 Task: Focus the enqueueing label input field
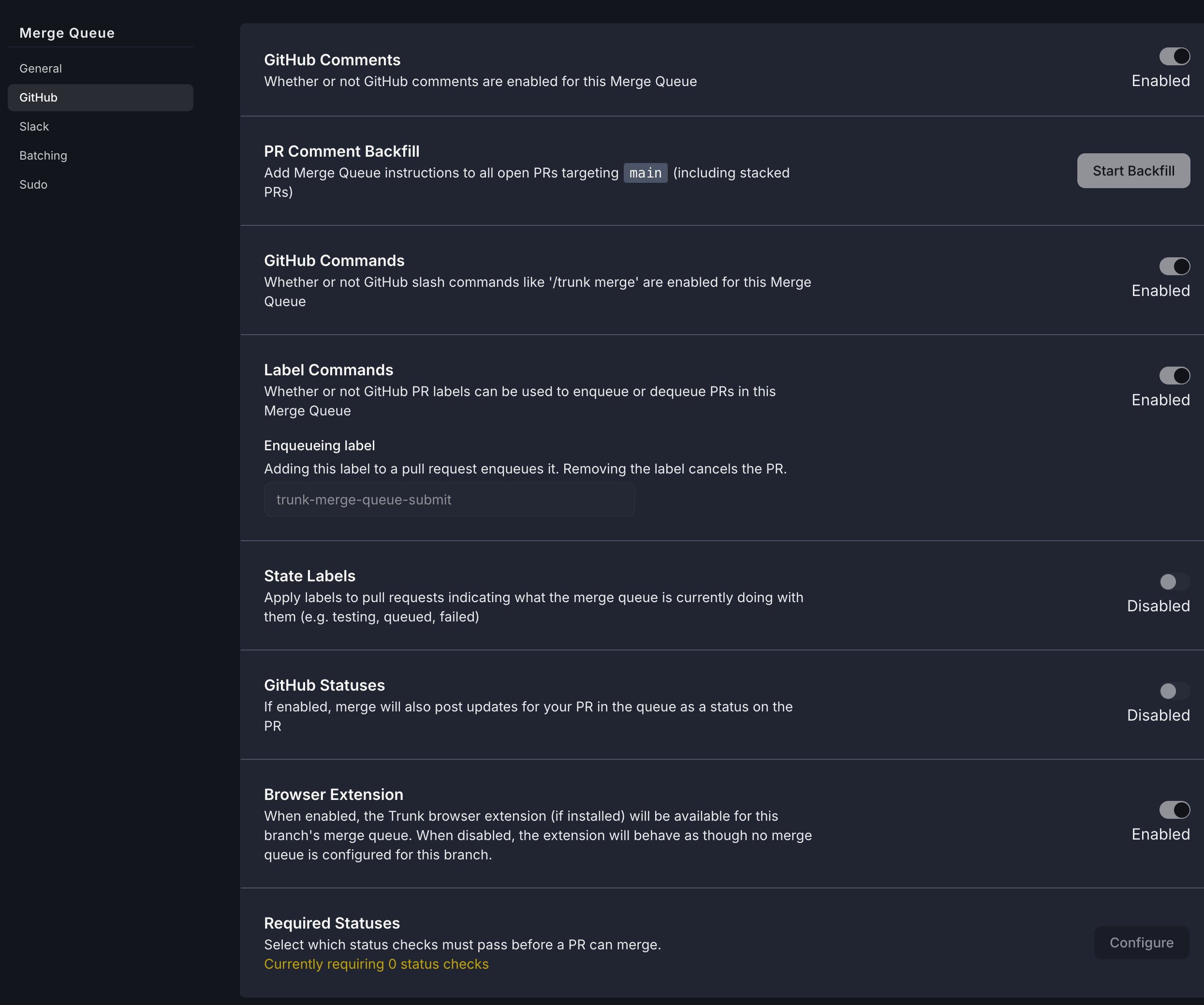pos(450,499)
